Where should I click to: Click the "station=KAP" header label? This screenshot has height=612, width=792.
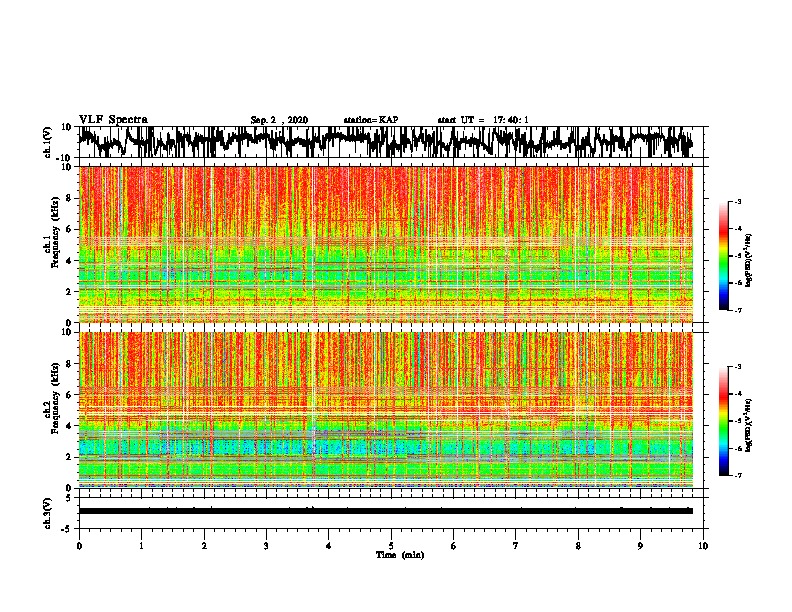click(370, 120)
